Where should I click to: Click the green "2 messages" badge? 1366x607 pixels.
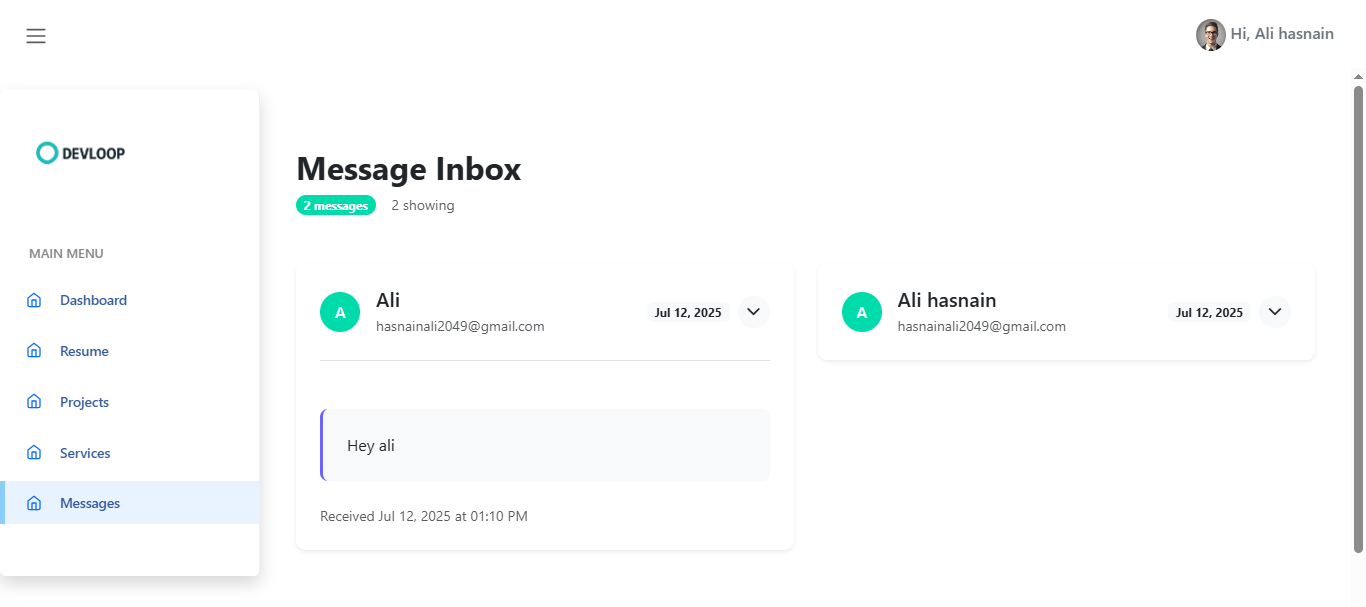pyautogui.click(x=336, y=206)
